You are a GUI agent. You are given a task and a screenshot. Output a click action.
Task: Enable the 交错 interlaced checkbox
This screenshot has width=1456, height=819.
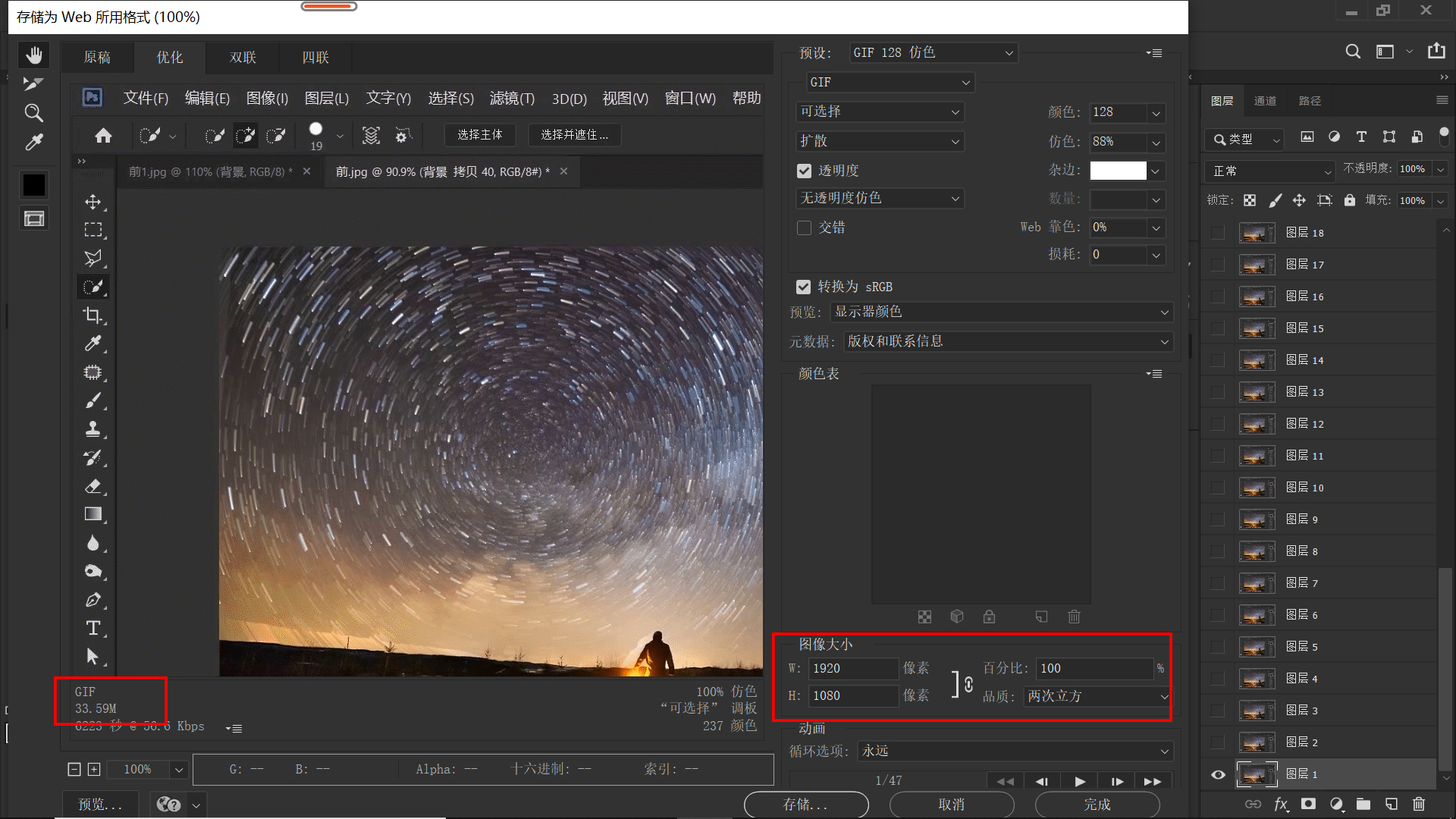804,227
